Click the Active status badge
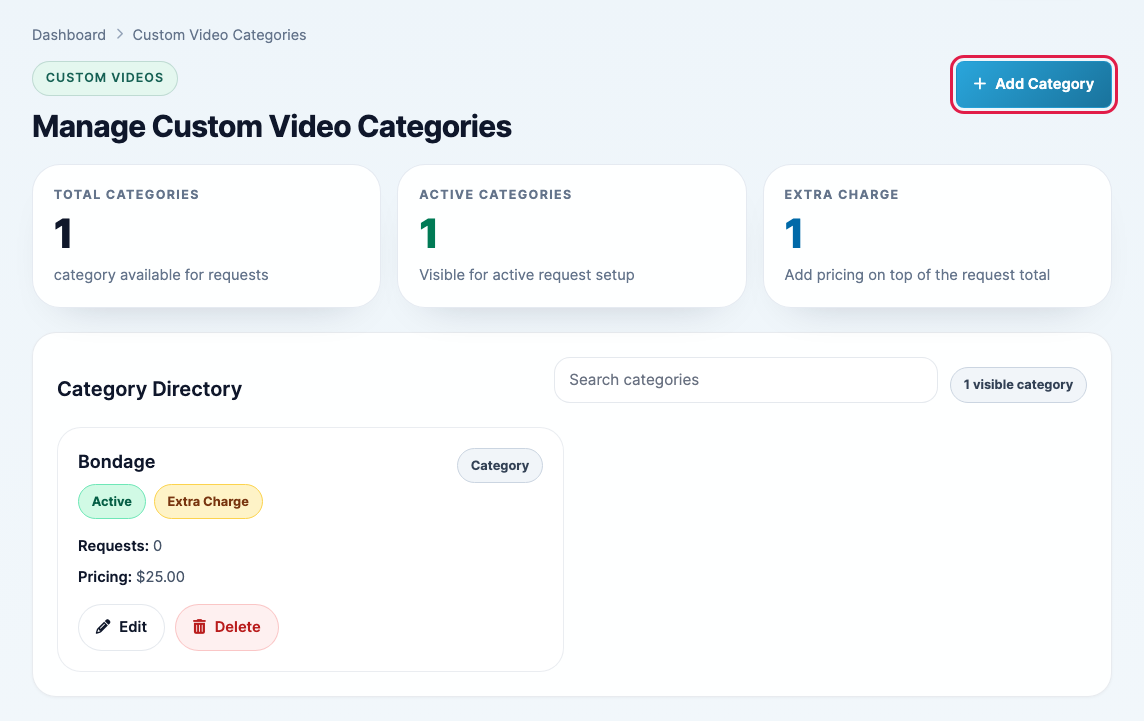 (112, 501)
